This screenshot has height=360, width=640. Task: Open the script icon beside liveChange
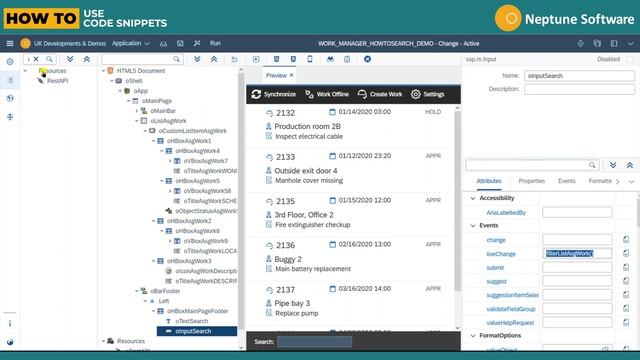click(x=626, y=253)
